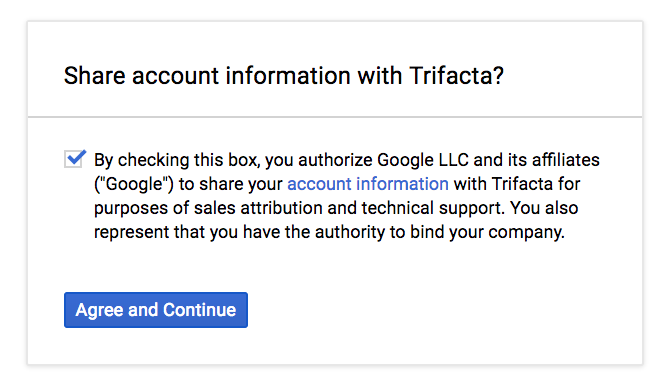Click the consent text starting "By checking this box"
660x390 pixels.
pyautogui.click(x=346, y=196)
